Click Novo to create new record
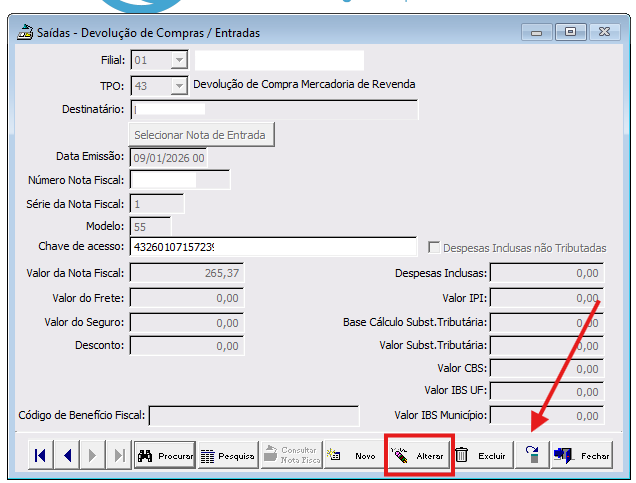Viewport: 636px width, 483px height. 353,455
